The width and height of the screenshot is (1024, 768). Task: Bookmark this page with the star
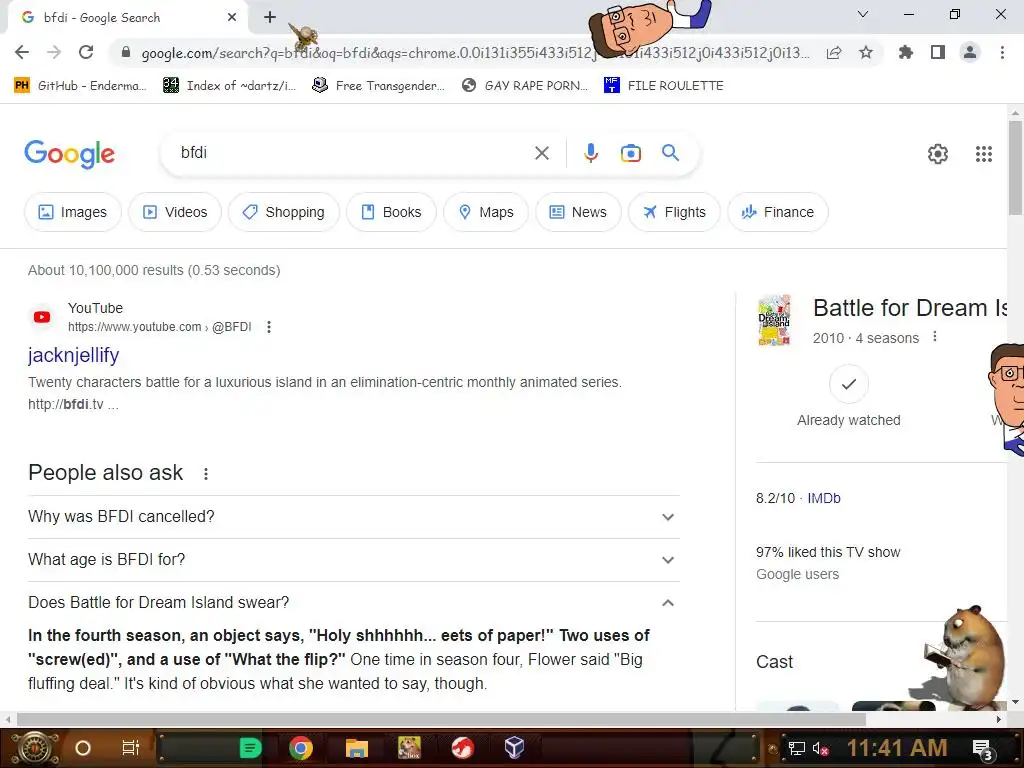(x=866, y=52)
